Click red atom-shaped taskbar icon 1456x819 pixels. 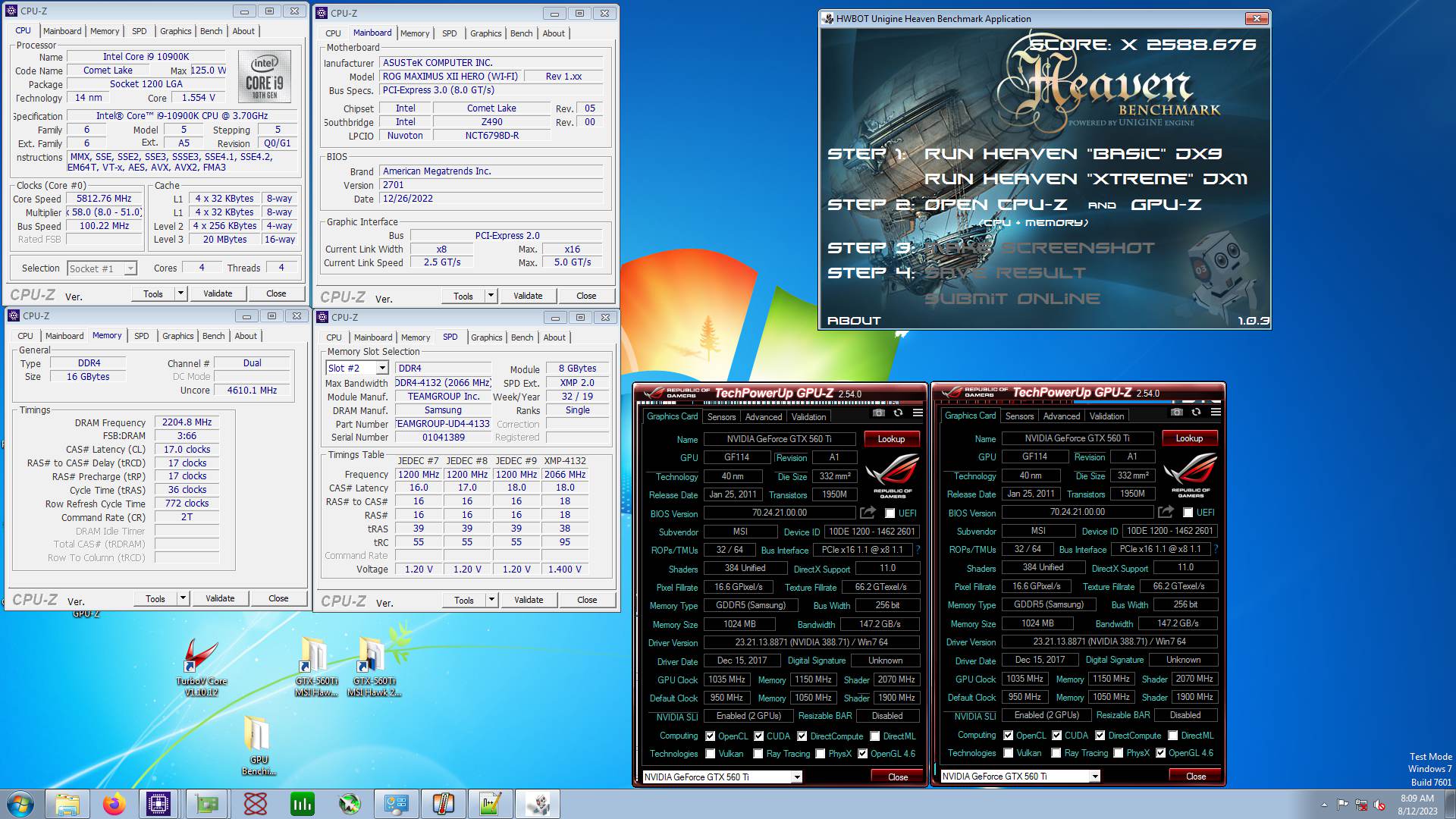(255, 804)
